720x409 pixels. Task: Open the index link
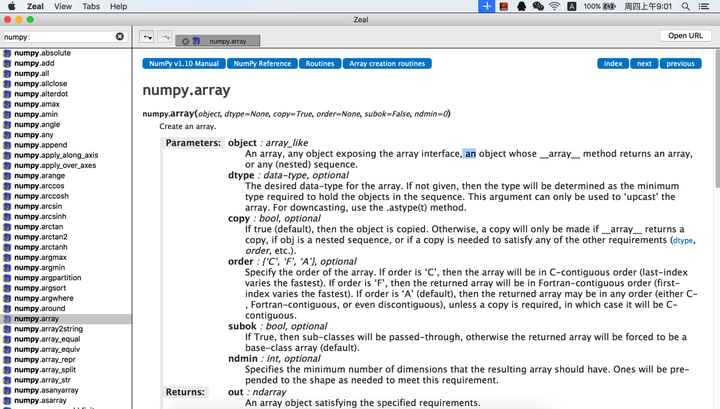[613, 63]
